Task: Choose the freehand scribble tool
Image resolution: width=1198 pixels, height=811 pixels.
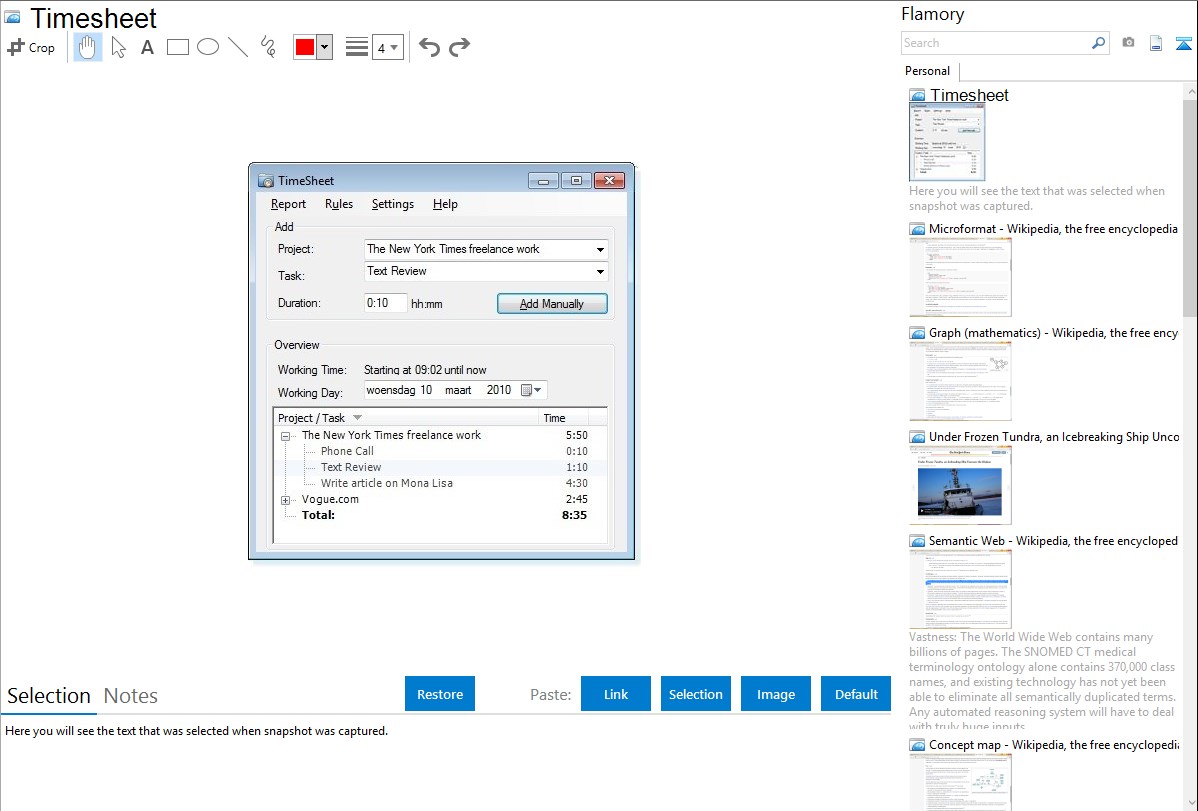Action: pyautogui.click(x=268, y=47)
